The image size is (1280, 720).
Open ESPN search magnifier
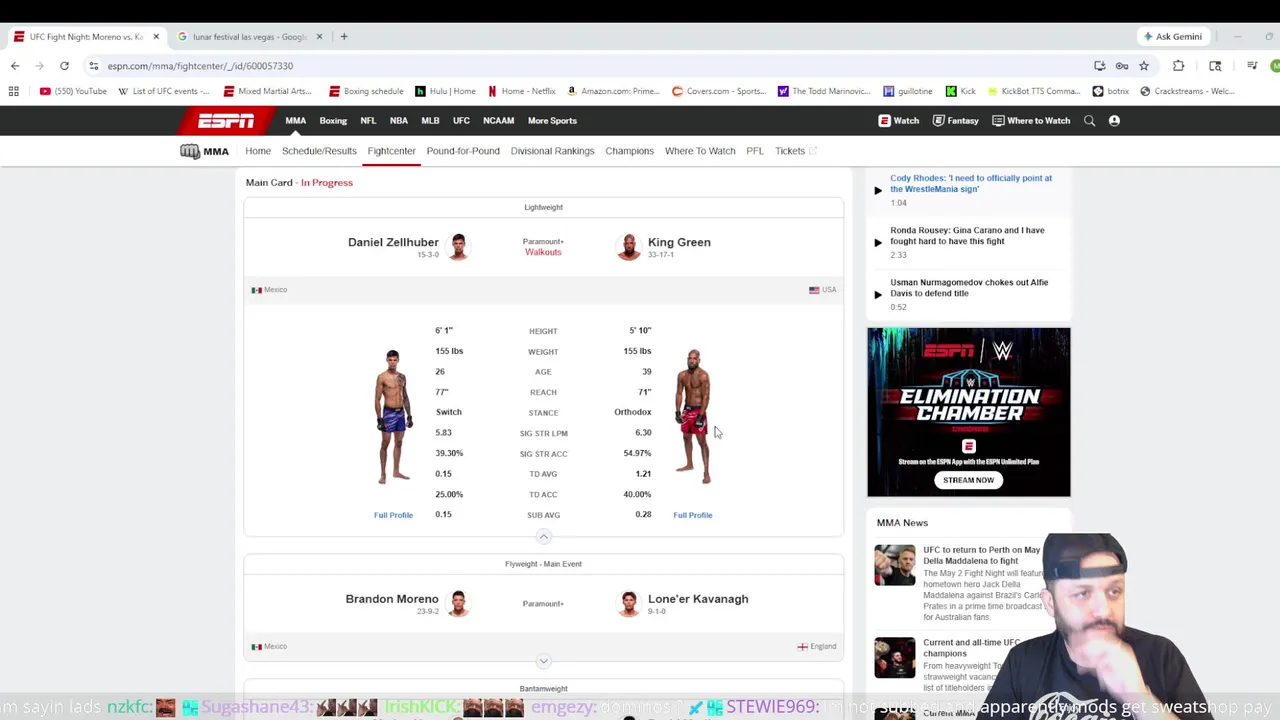(x=1090, y=121)
